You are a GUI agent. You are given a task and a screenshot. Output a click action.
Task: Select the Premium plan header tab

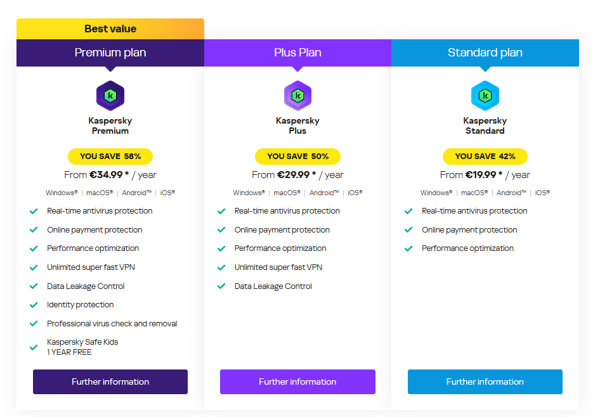pos(110,53)
